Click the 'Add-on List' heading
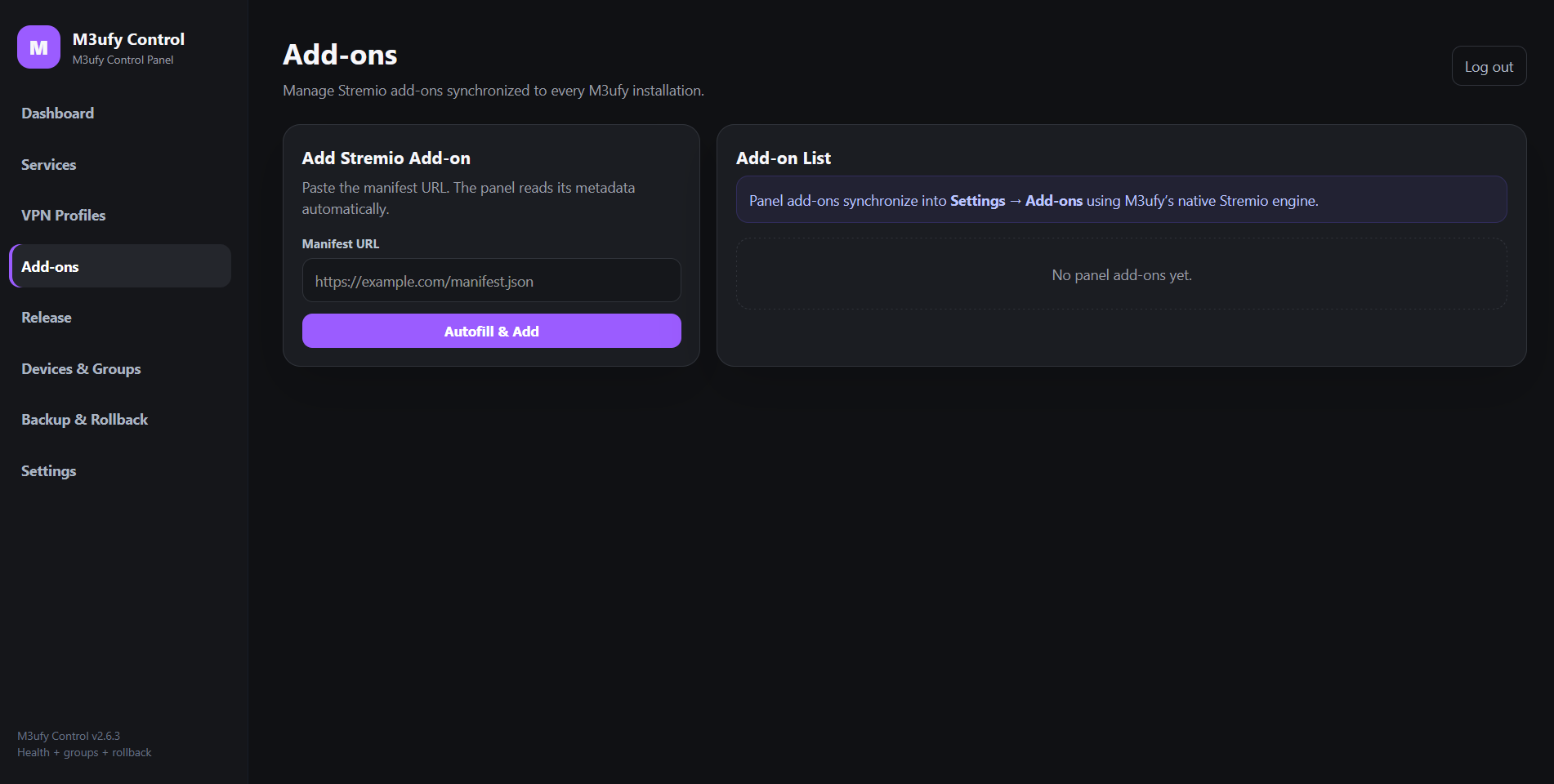 783,158
